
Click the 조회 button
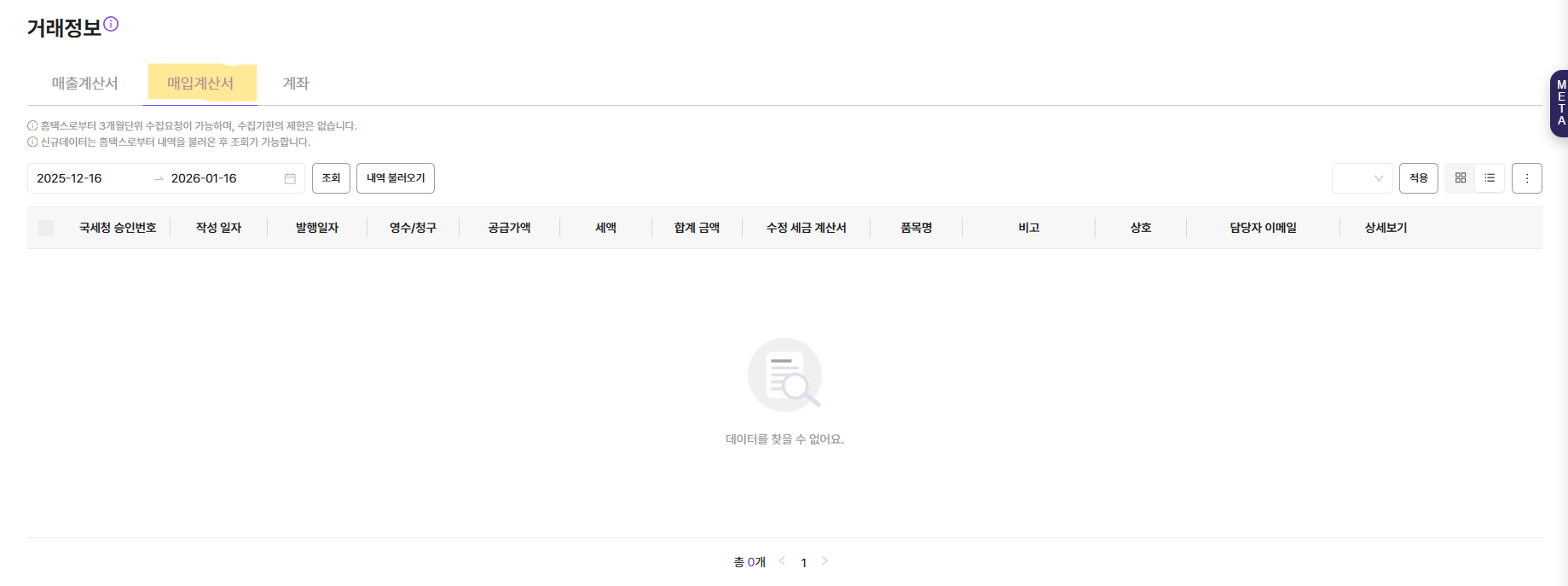coord(331,178)
